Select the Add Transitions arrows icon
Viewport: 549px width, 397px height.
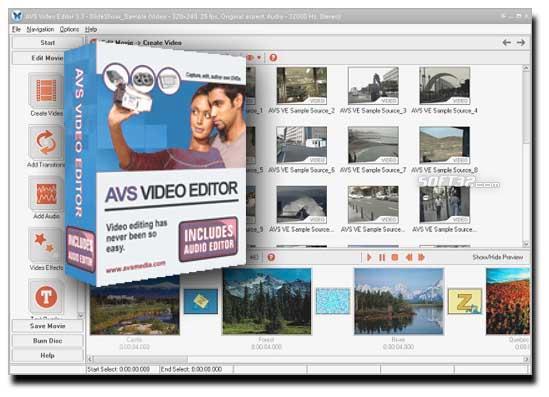(x=46, y=142)
